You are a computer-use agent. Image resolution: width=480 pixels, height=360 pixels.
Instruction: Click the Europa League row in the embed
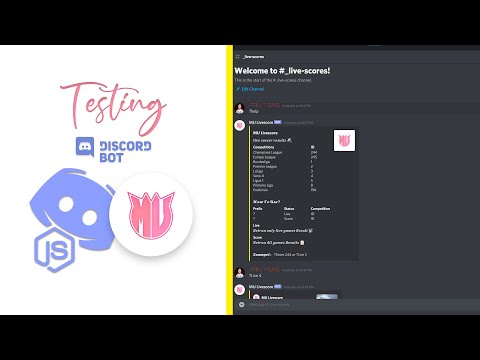pos(285,157)
